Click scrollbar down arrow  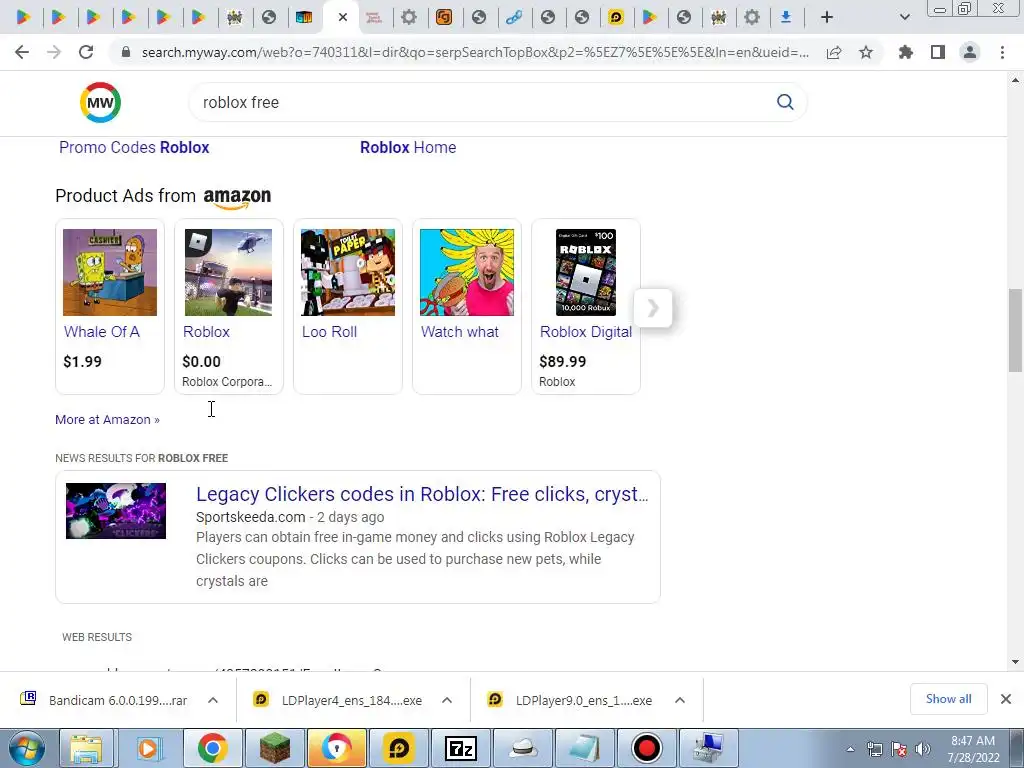(x=1015, y=662)
